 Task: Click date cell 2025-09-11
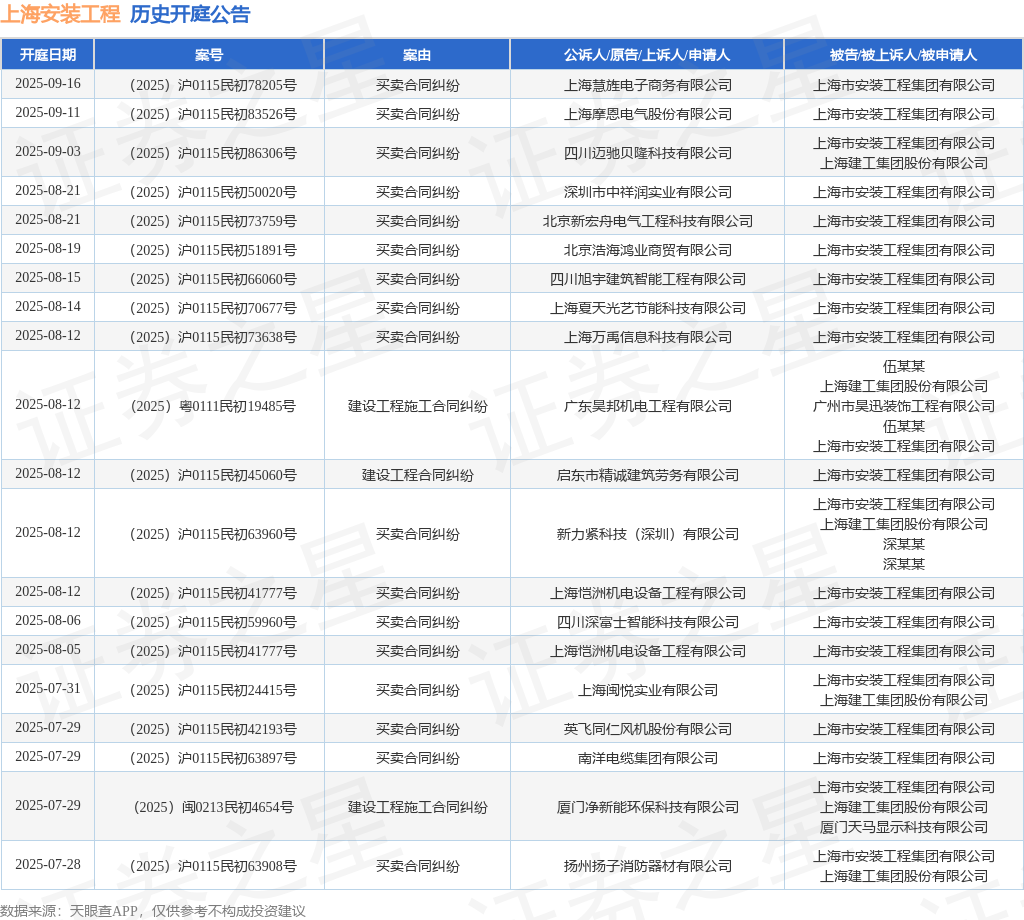(x=48, y=112)
